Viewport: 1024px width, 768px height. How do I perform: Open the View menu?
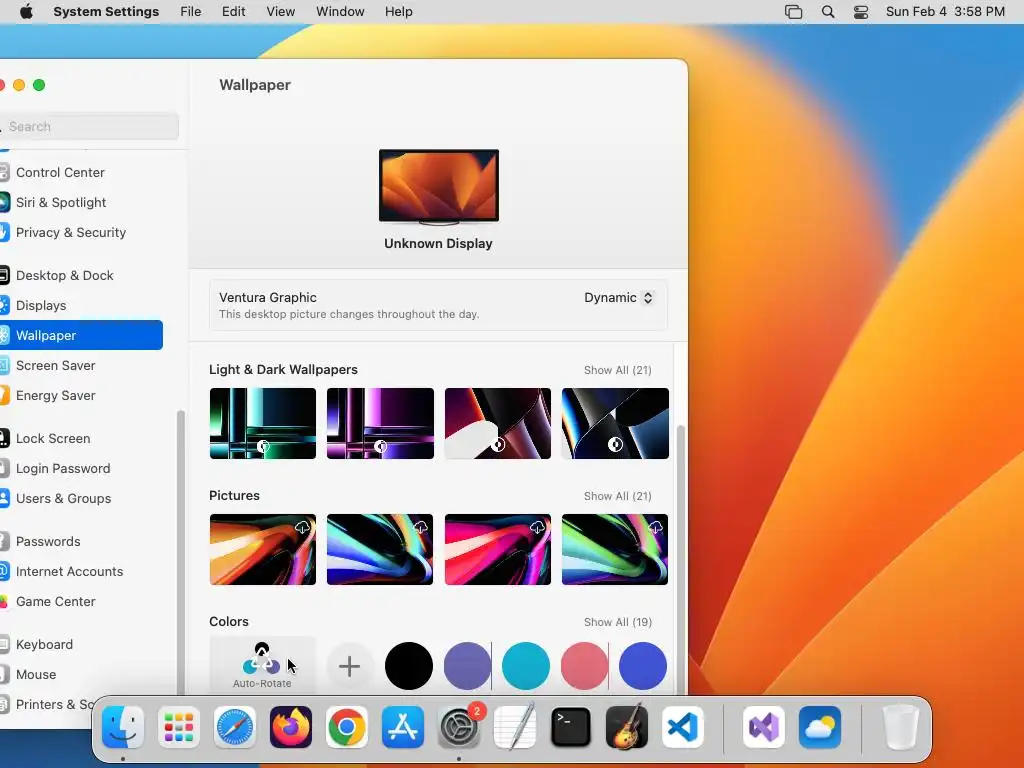(281, 12)
